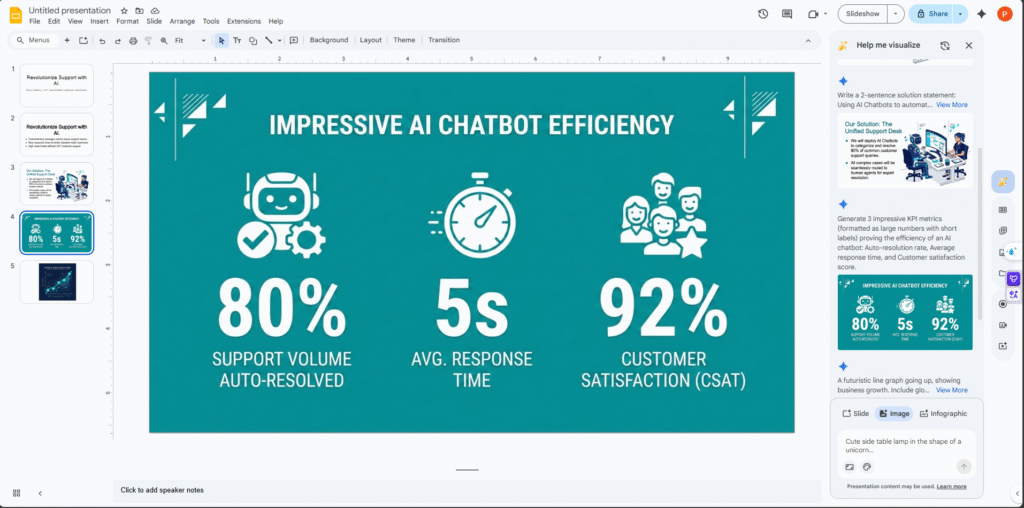Click the print icon in toolbar
This screenshot has width=1024, height=508.
133,40
